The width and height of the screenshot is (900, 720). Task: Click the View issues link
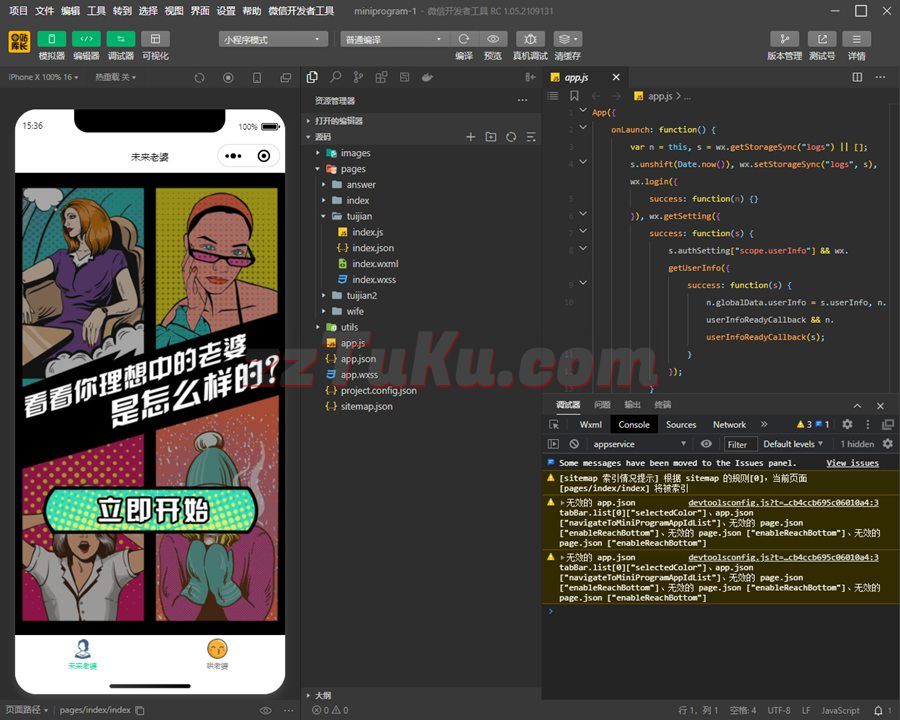tap(852, 463)
